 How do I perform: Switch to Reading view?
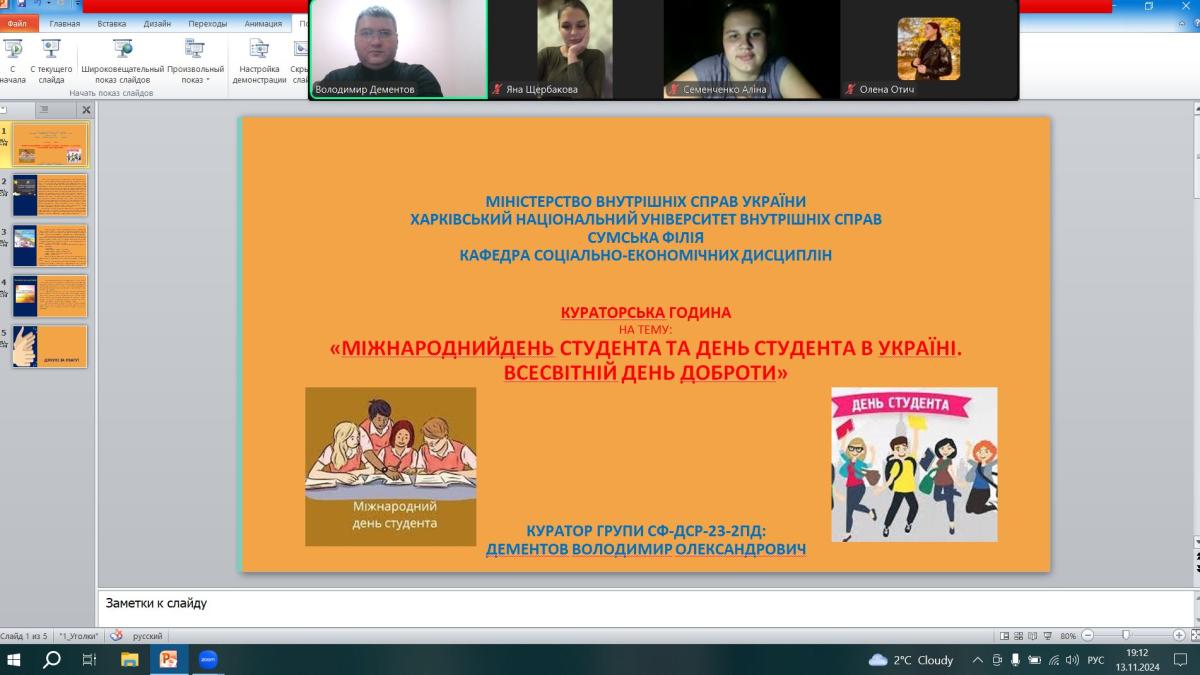(x=1034, y=636)
